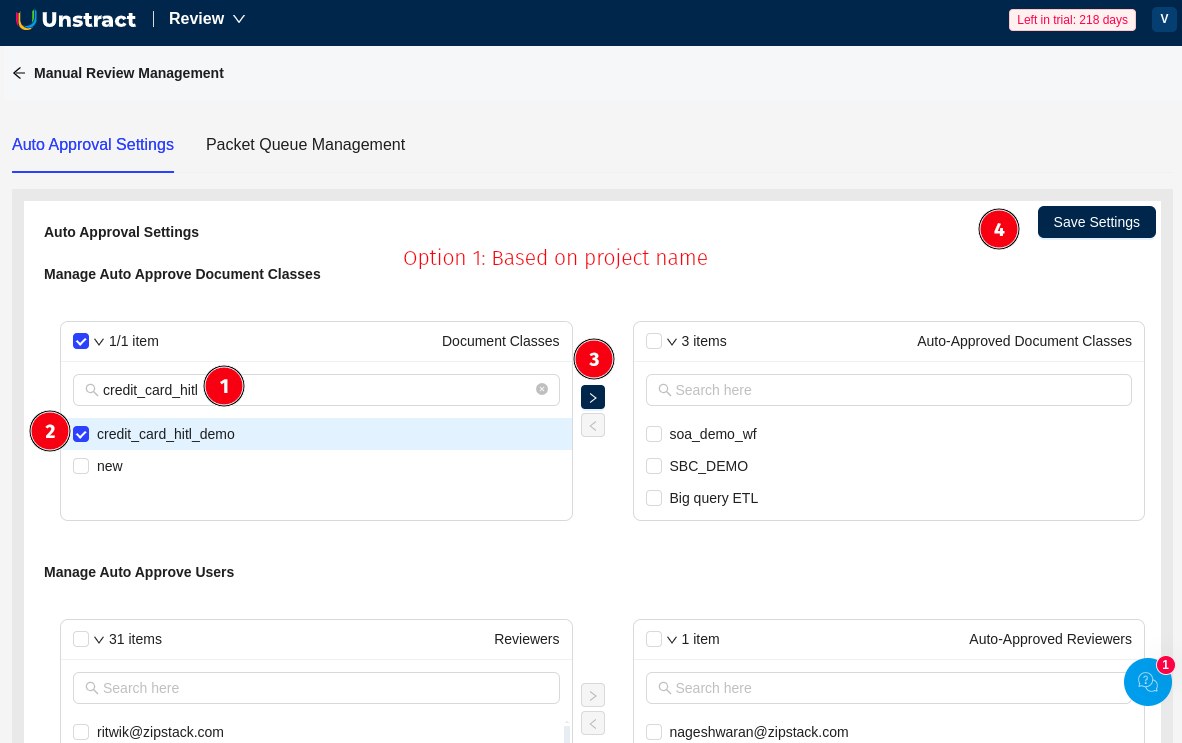Click the Unstract logo icon
Screen dimensions: 1182x743
pos(26,19)
